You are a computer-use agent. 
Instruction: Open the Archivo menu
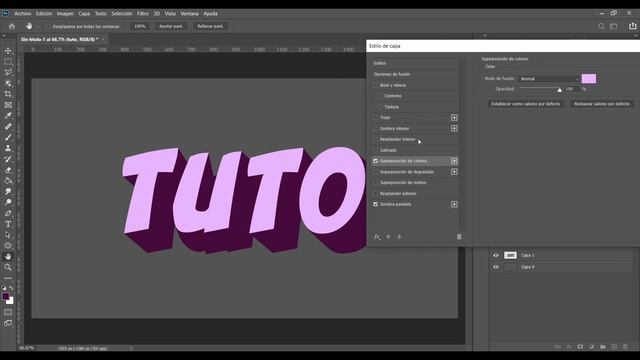(23, 13)
